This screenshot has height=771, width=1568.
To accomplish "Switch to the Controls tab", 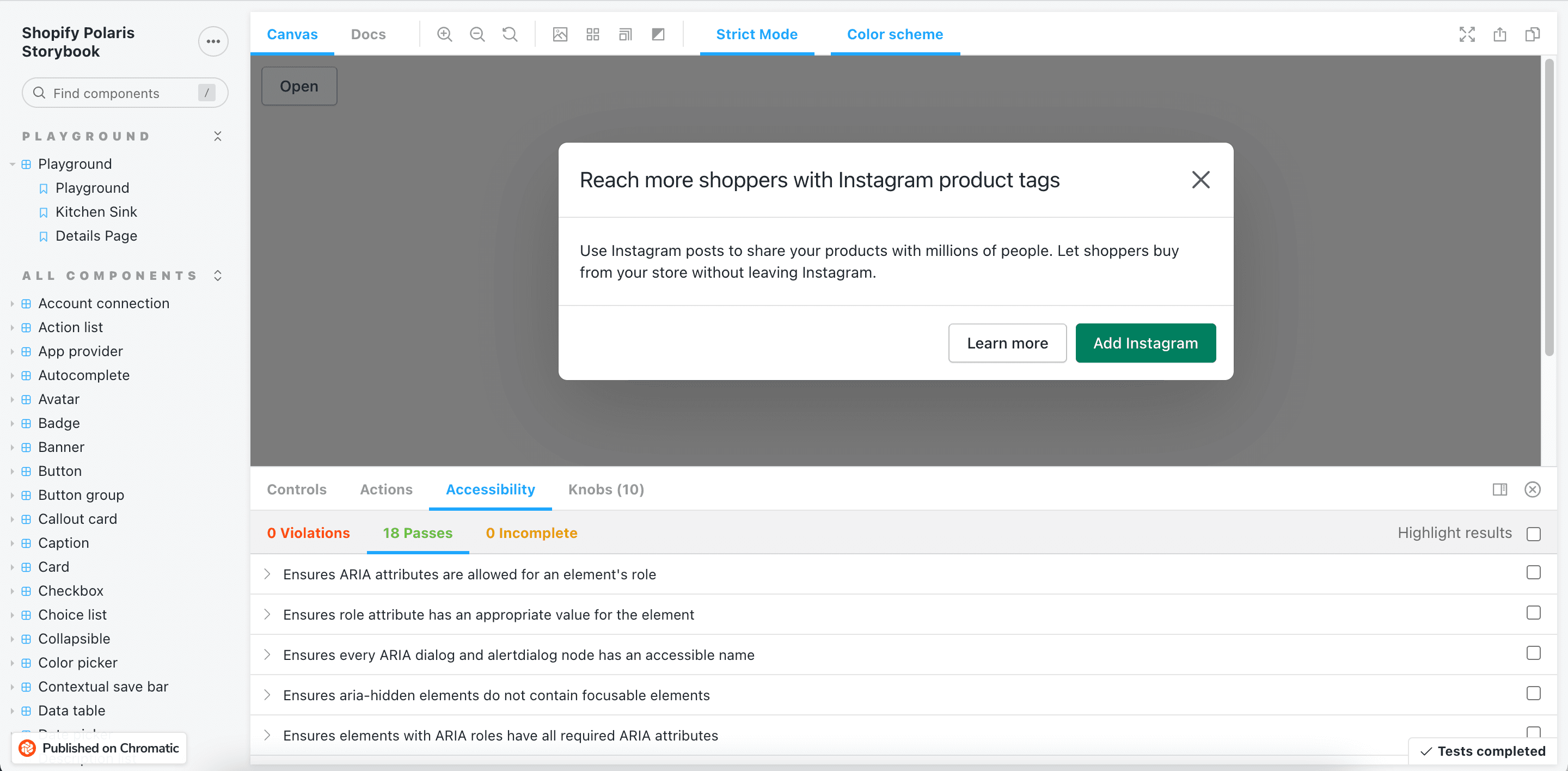I will pos(296,489).
